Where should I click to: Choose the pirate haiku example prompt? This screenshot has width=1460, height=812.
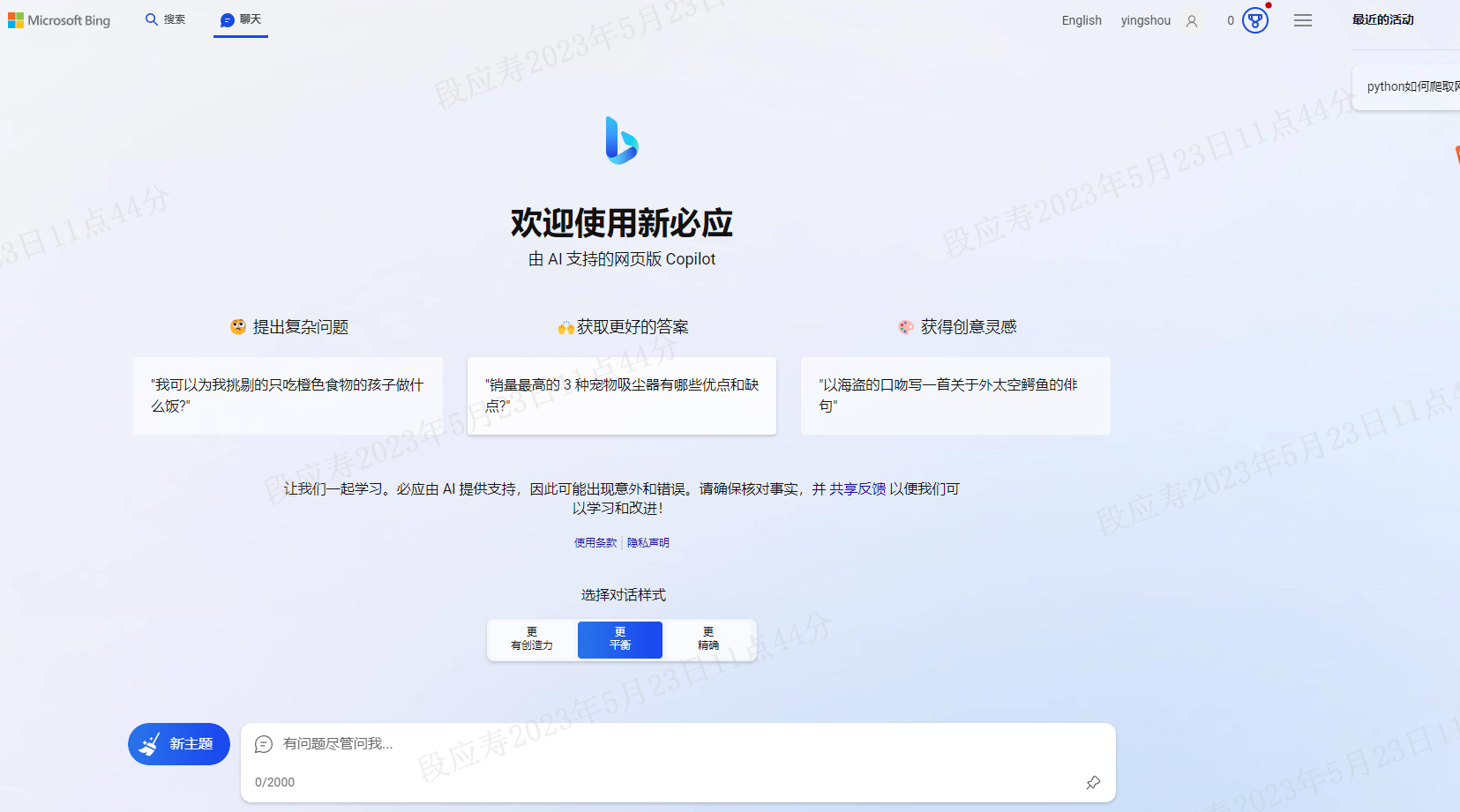pyautogui.click(x=955, y=395)
